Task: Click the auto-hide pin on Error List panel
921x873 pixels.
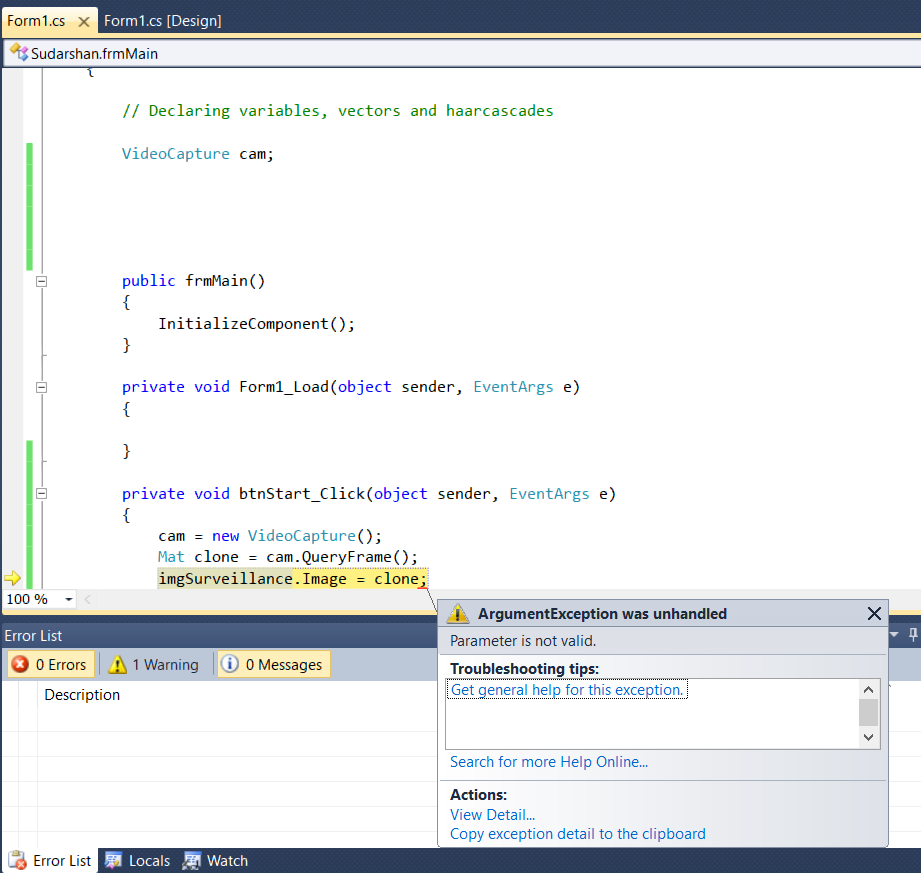Action: (911, 634)
